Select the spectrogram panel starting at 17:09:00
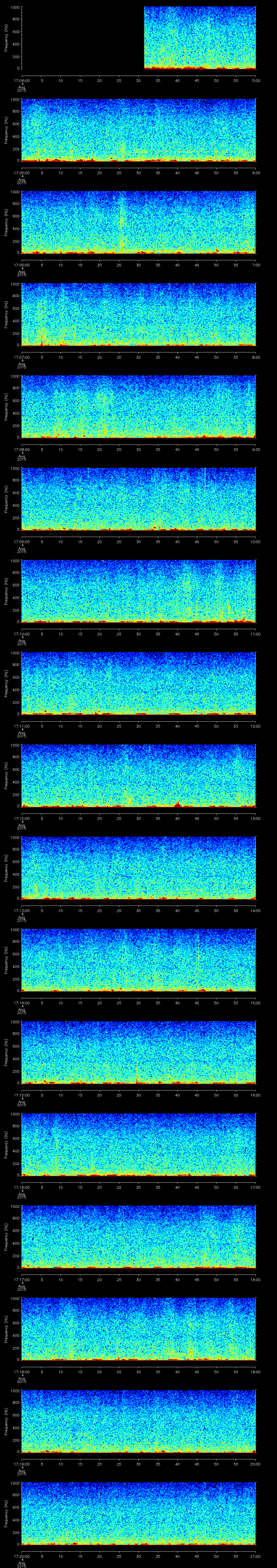 click(139, 499)
